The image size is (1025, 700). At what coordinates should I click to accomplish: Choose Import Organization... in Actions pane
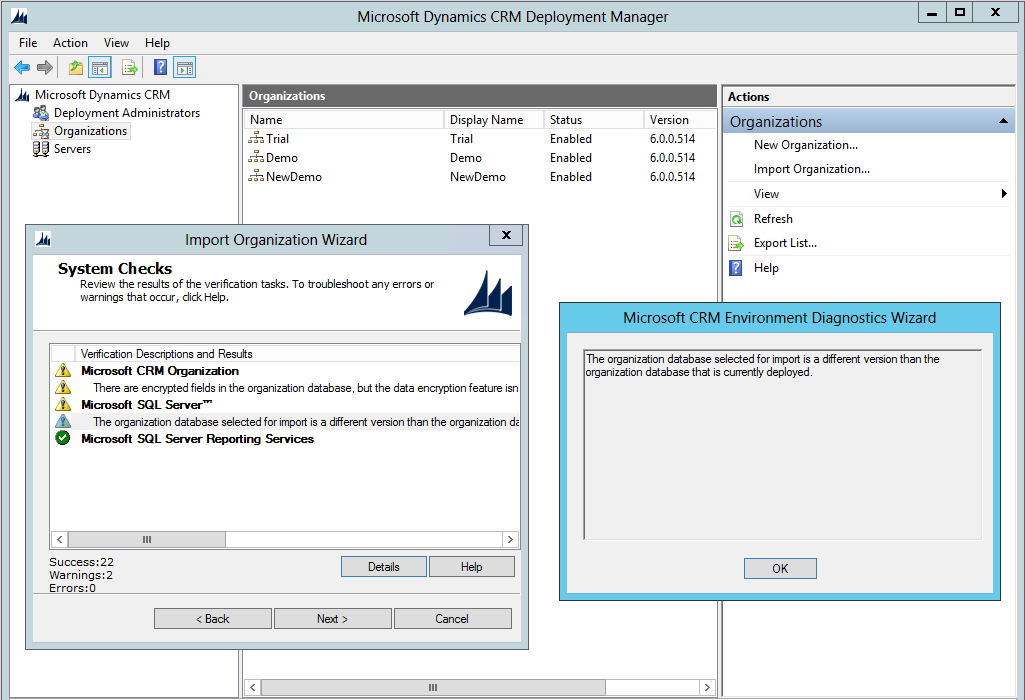tap(811, 169)
